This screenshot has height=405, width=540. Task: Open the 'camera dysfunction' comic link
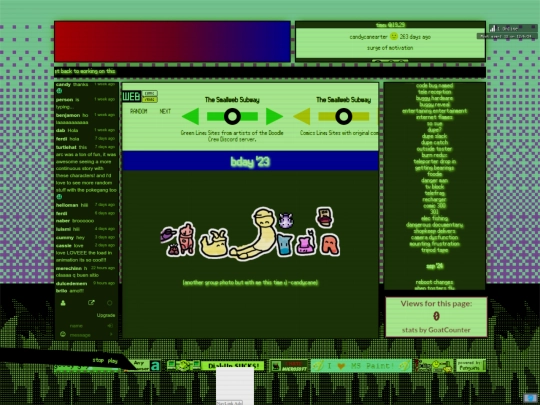click(x=434, y=237)
